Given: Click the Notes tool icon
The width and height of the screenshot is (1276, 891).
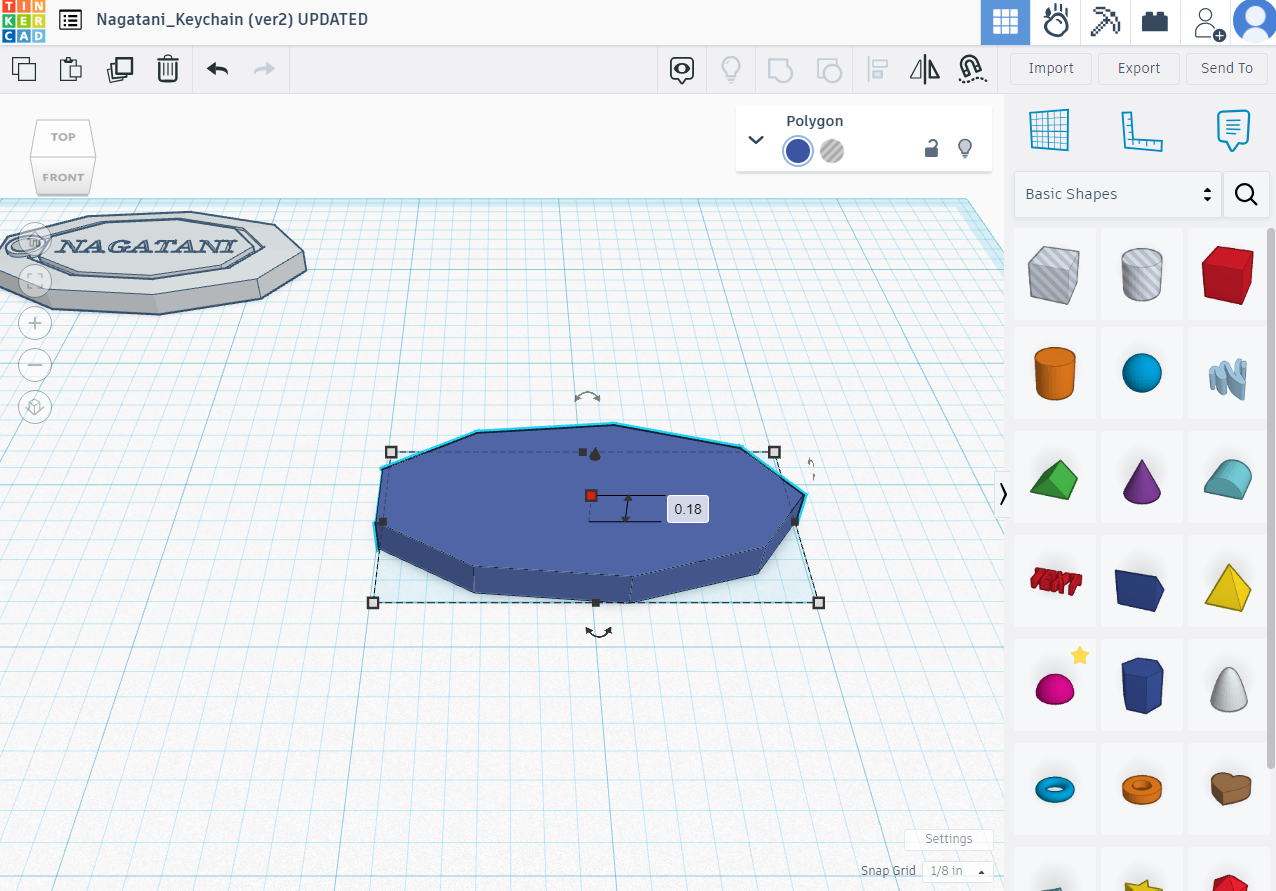Looking at the screenshot, I should click(x=1233, y=130).
